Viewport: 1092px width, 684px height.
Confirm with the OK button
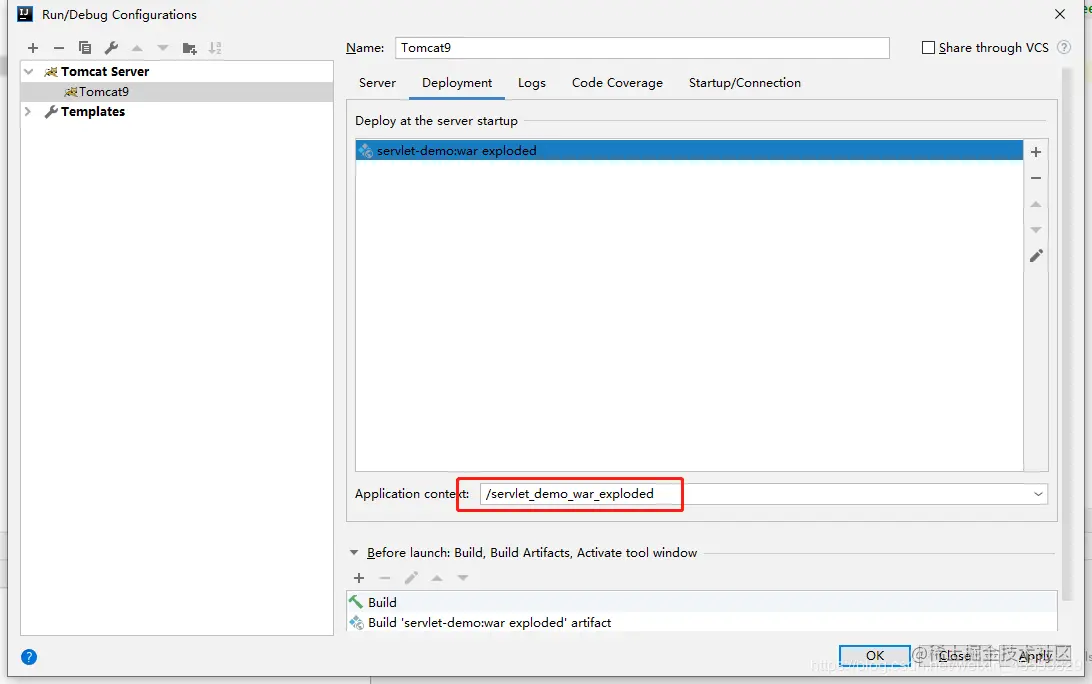coord(874,655)
